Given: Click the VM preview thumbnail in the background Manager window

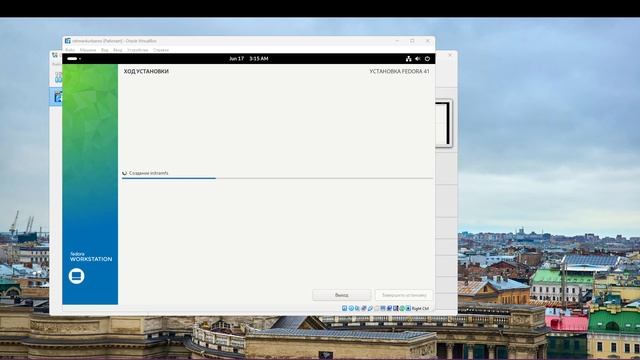Looking at the screenshot, I should pyautogui.click(x=443, y=124).
